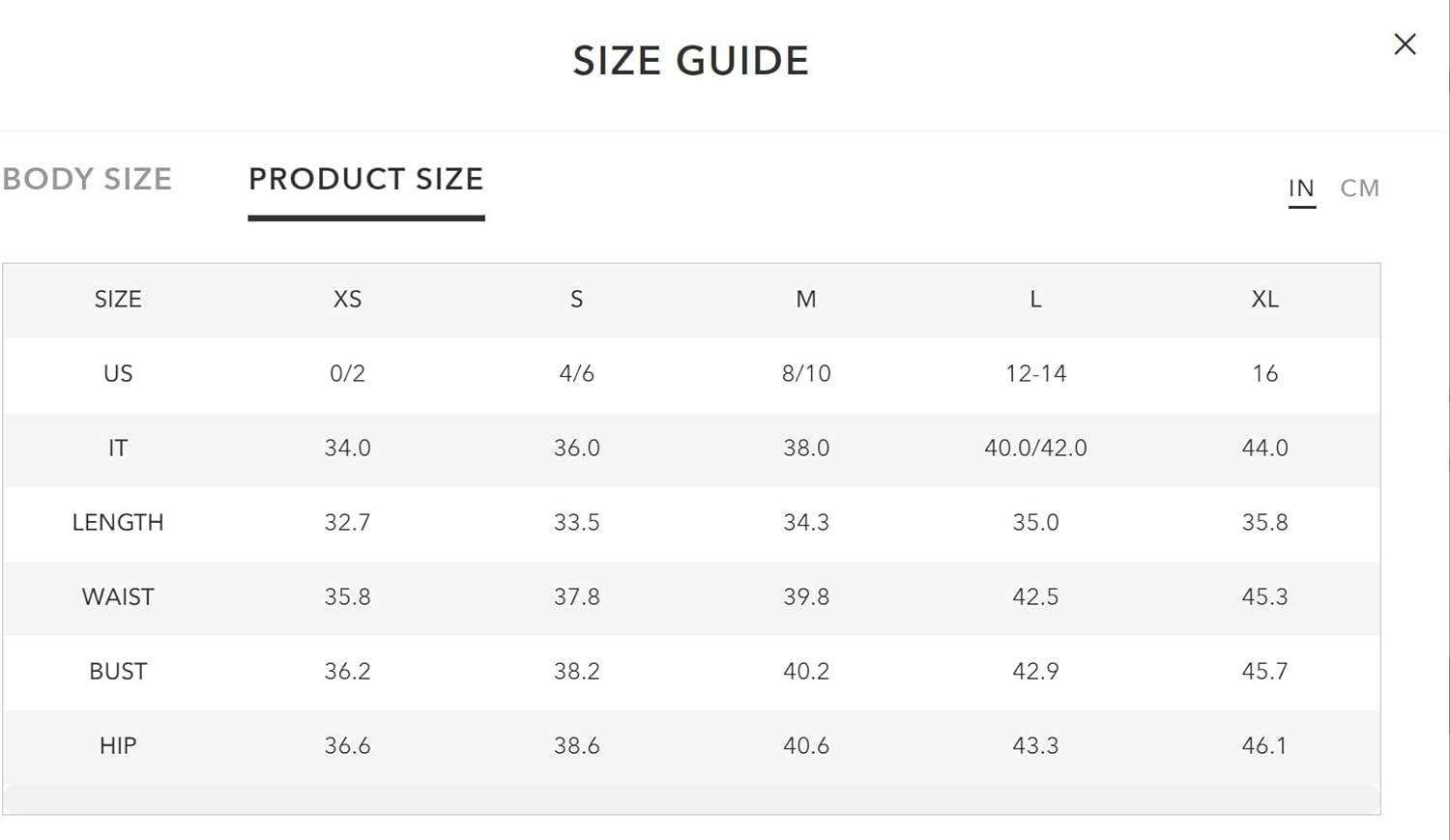Screen dimensions: 1450x840
Task: Switch to the Body Size tab
Action: click(87, 179)
